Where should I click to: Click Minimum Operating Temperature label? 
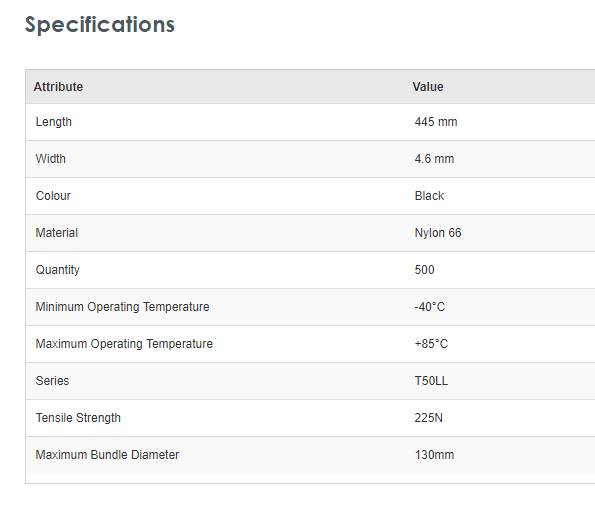coord(122,307)
